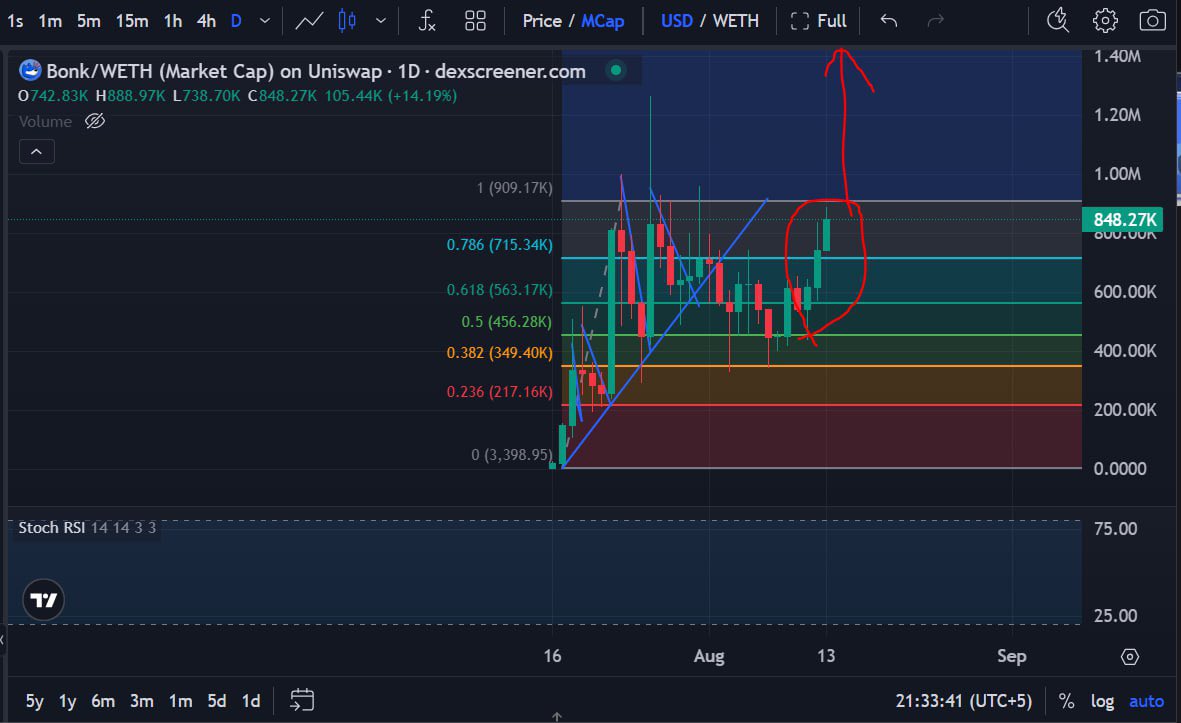
Task: Click the 0.236 (217.16K) Fibonacci label
Action: click(x=499, y=392)
